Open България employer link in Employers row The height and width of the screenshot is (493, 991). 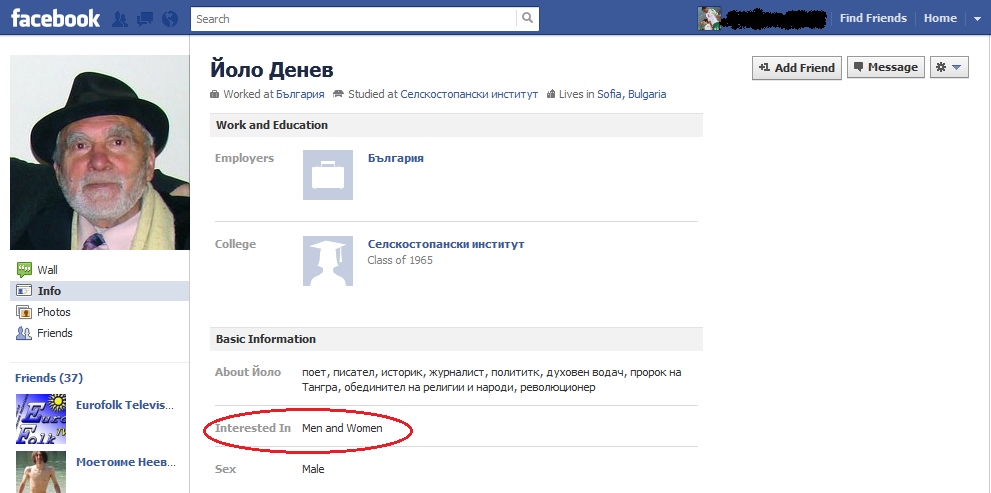point(396,158)
